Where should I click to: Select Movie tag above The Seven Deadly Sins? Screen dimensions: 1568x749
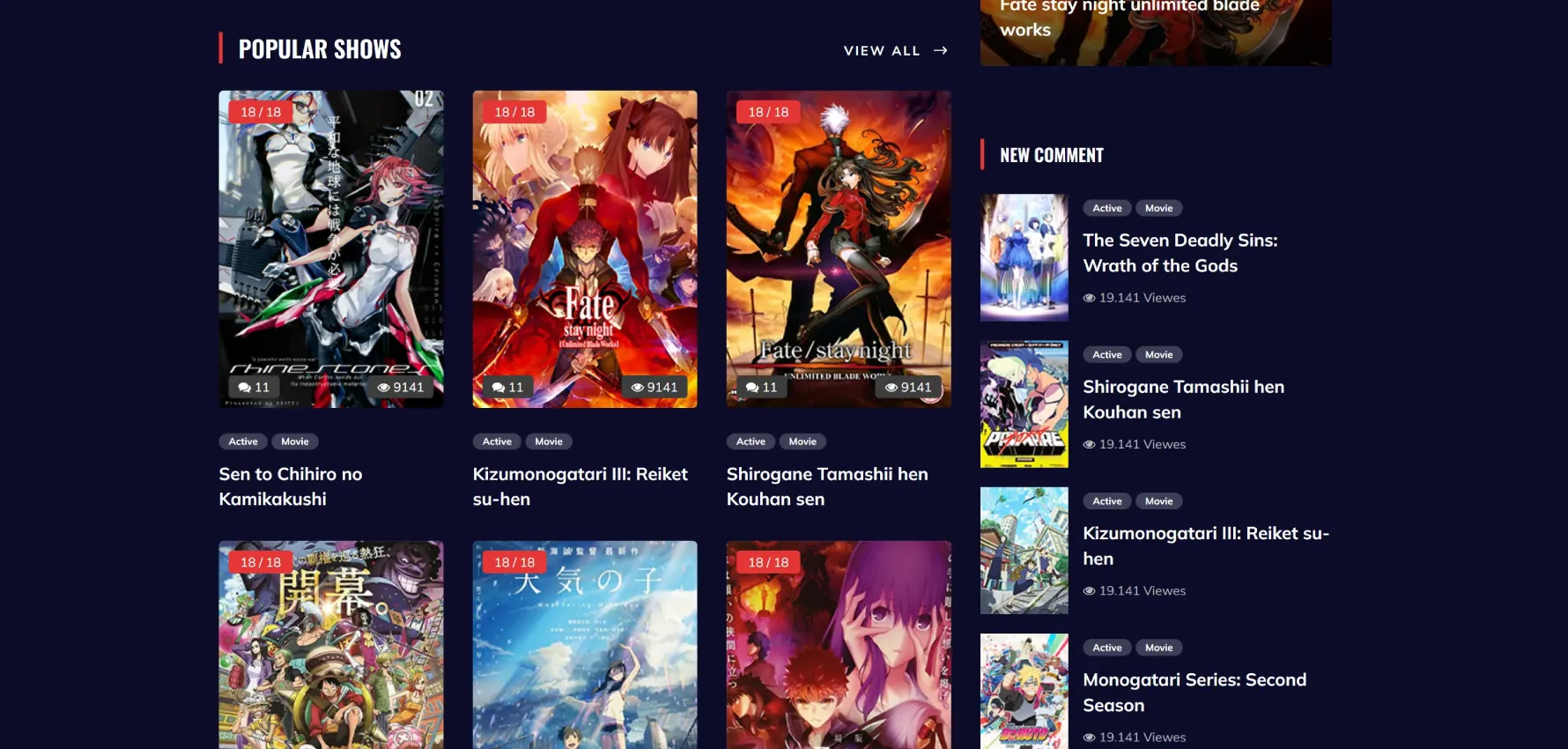[x=1159, y=208]
